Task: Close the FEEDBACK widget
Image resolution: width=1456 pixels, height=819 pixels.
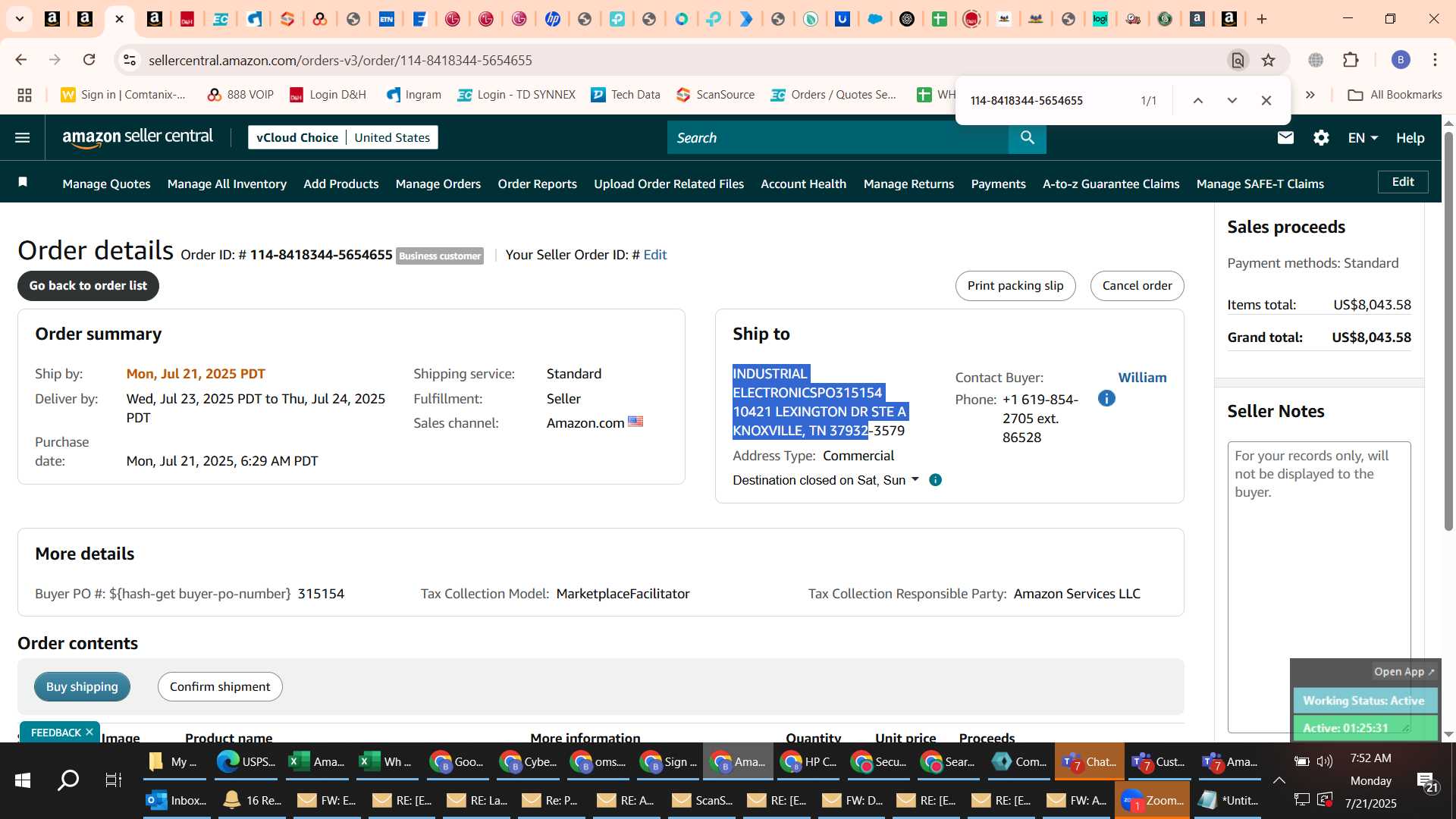Action: (89, 732)
